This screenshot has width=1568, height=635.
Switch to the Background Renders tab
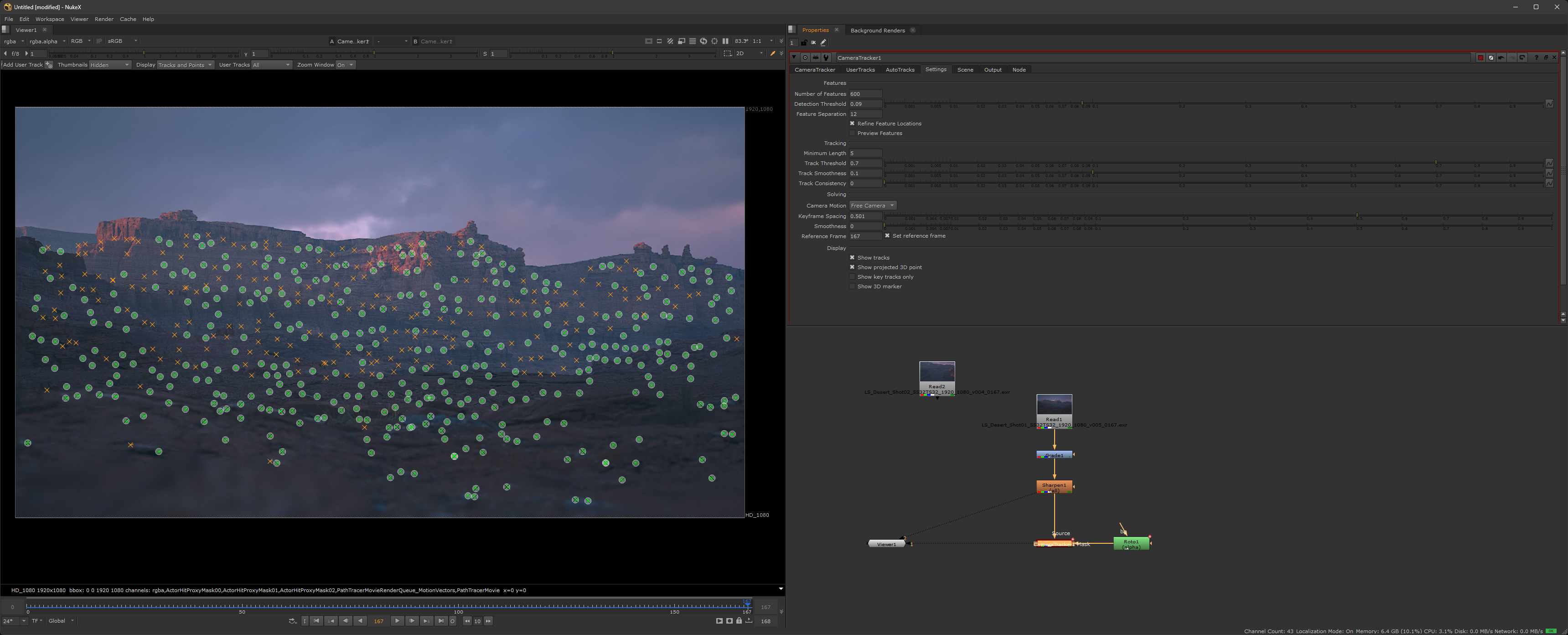(877, 31)
